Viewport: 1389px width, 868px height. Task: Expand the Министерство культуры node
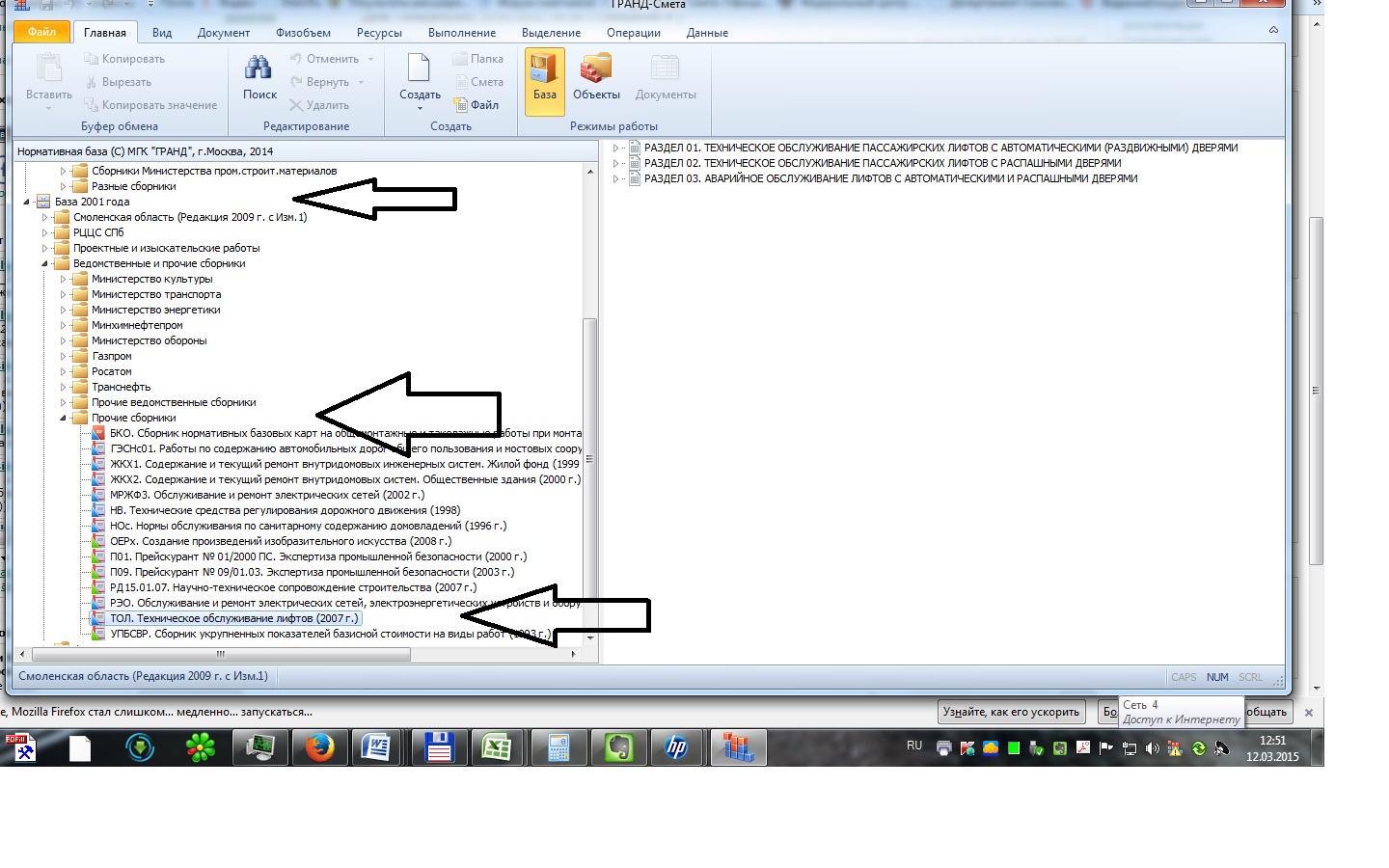[63, 279]
